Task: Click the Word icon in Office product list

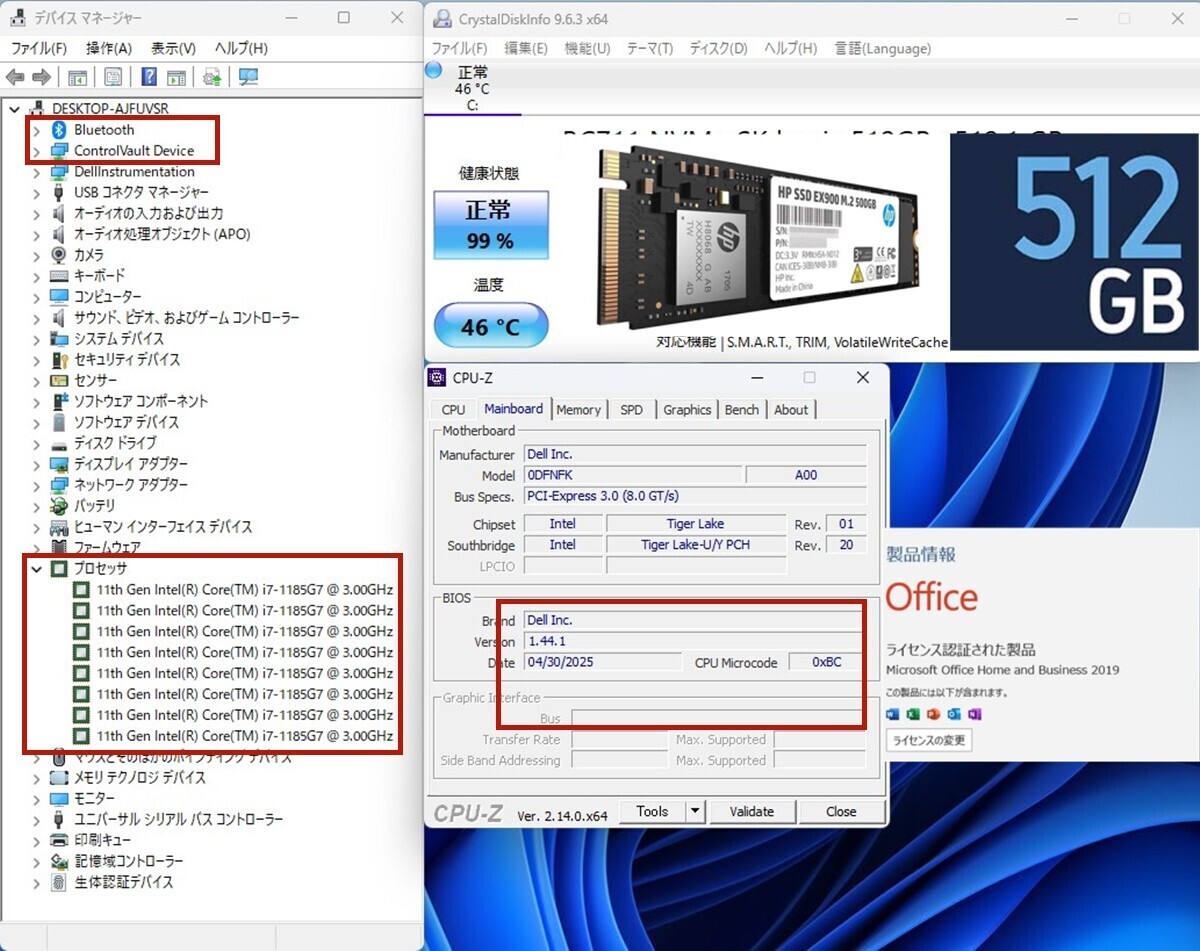Action: click(893, 714)
